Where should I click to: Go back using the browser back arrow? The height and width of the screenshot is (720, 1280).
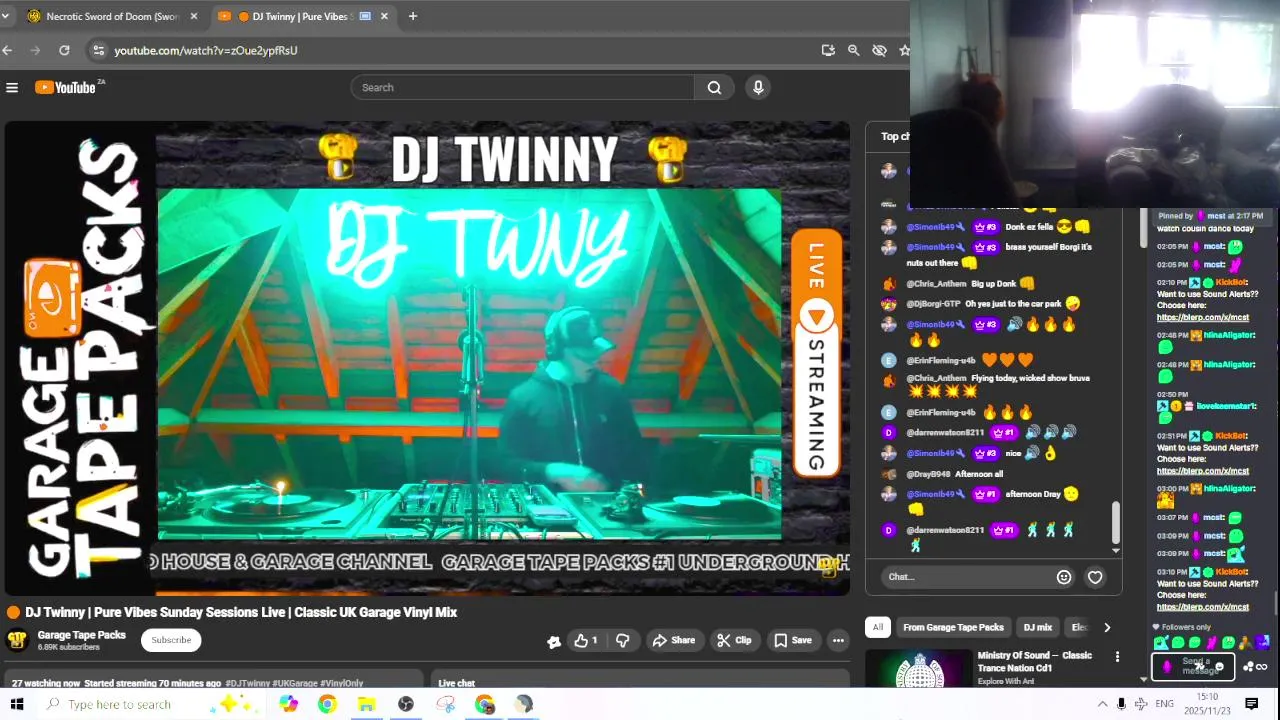coord(7,50)
